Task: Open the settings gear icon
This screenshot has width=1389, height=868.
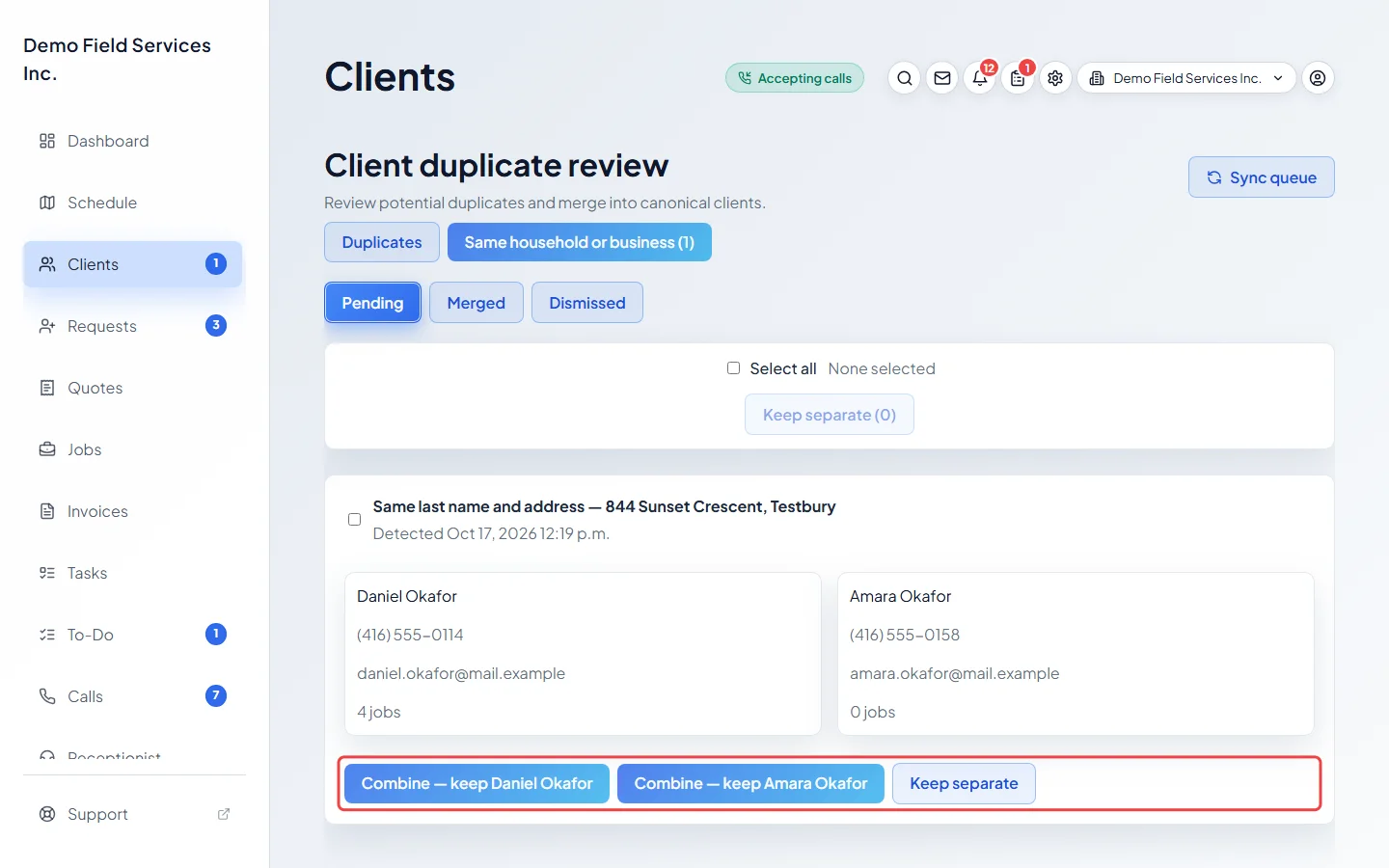Action: tap(1055, 78)
